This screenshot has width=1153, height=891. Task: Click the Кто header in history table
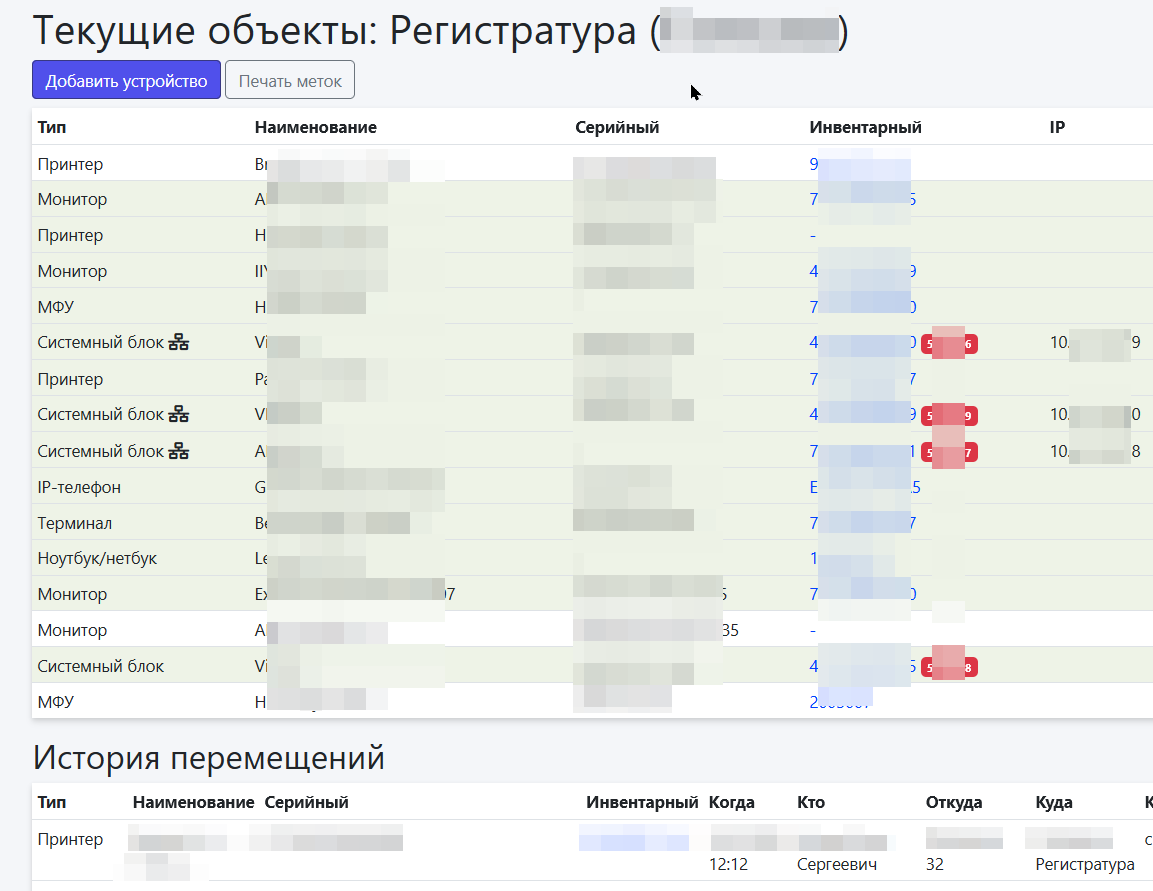(811, 802)
